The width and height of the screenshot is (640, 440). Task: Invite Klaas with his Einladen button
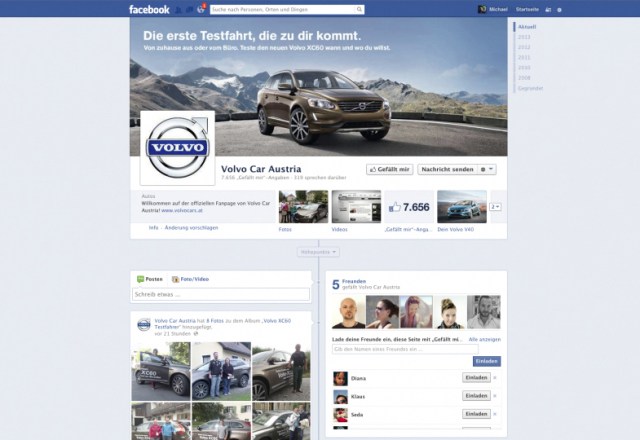coord(476,396)
